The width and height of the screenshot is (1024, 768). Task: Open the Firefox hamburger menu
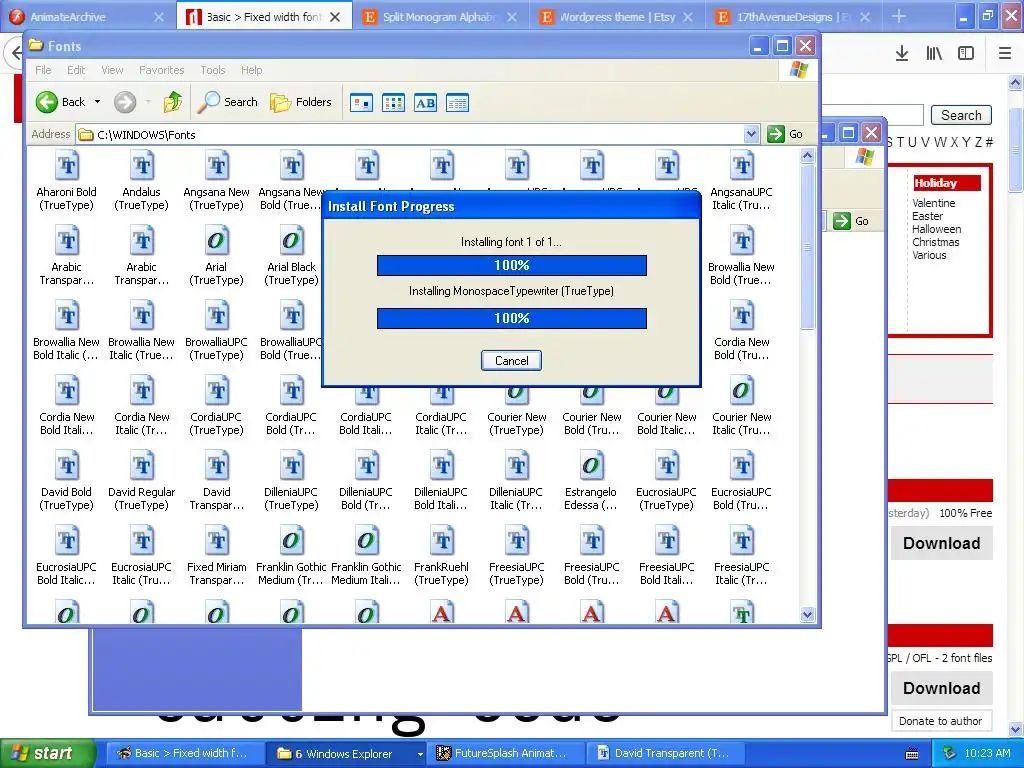coord(1004,54)
